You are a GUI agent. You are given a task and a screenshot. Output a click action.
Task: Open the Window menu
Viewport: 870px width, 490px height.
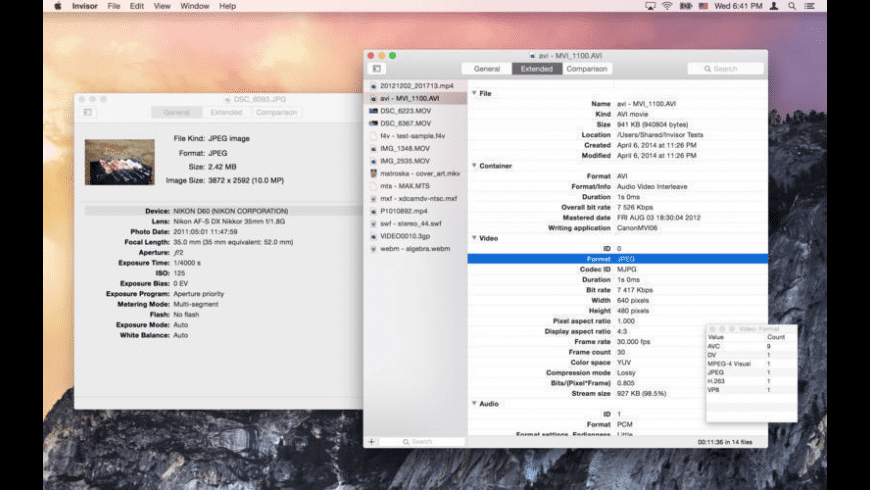195,6
